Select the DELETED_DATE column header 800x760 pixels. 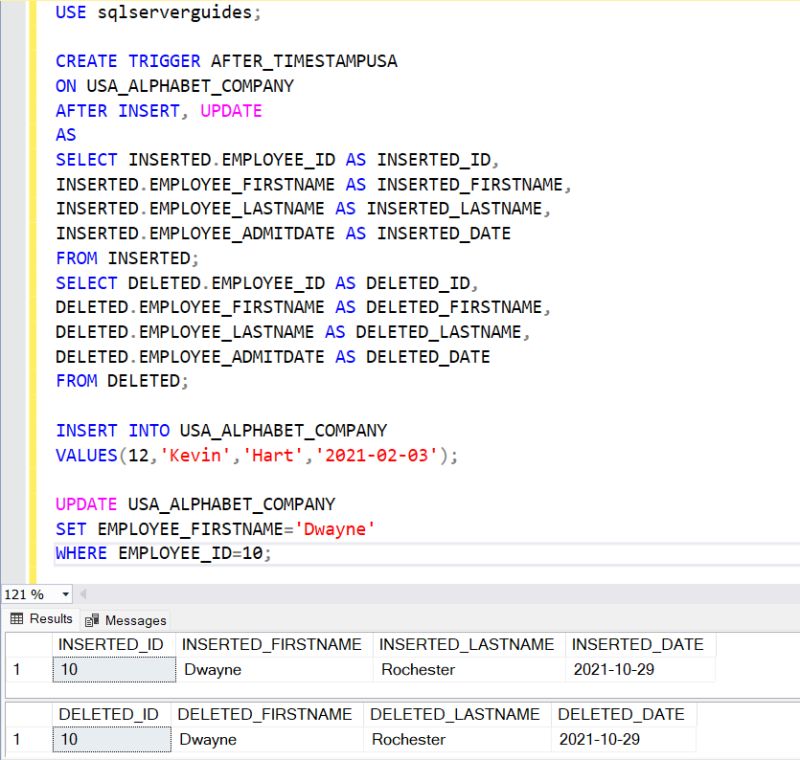coord(625,715)
